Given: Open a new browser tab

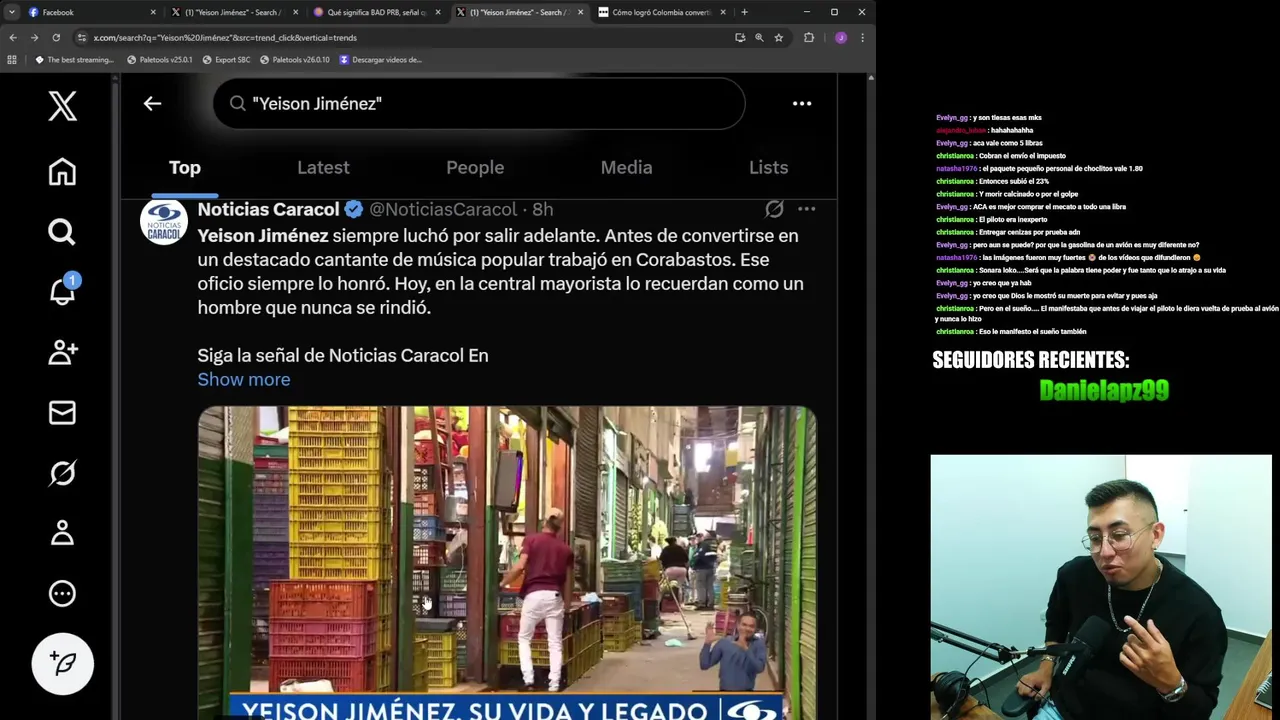Looking at the screenshot, I should coord(744,12).
